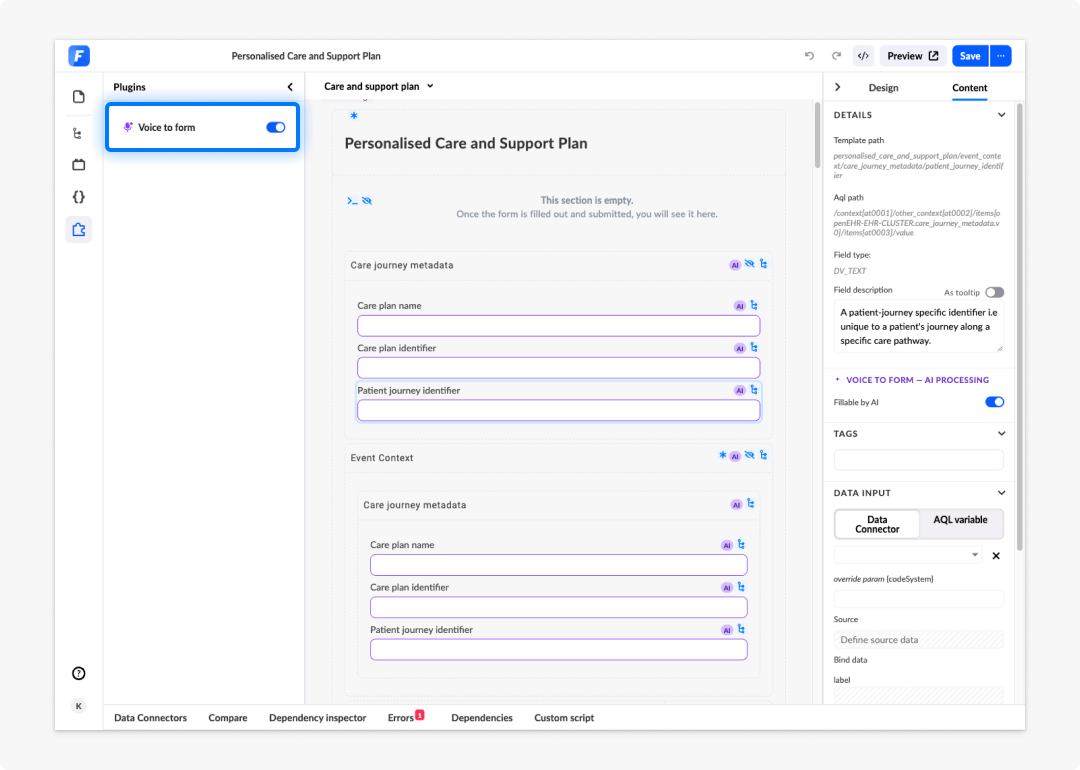
Task: Click the override param codeSystem input
Action: (x=918, y=599)
